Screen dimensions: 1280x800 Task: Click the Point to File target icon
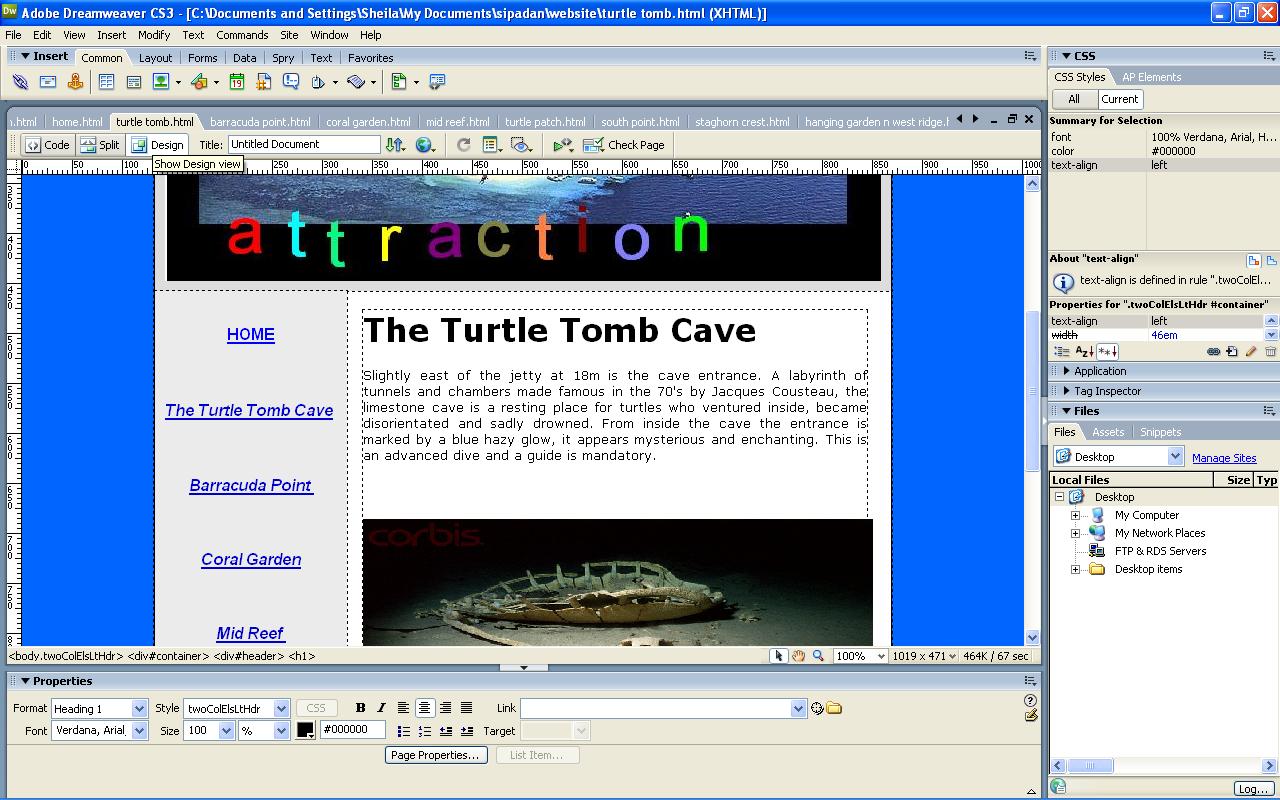pos(817,708)
